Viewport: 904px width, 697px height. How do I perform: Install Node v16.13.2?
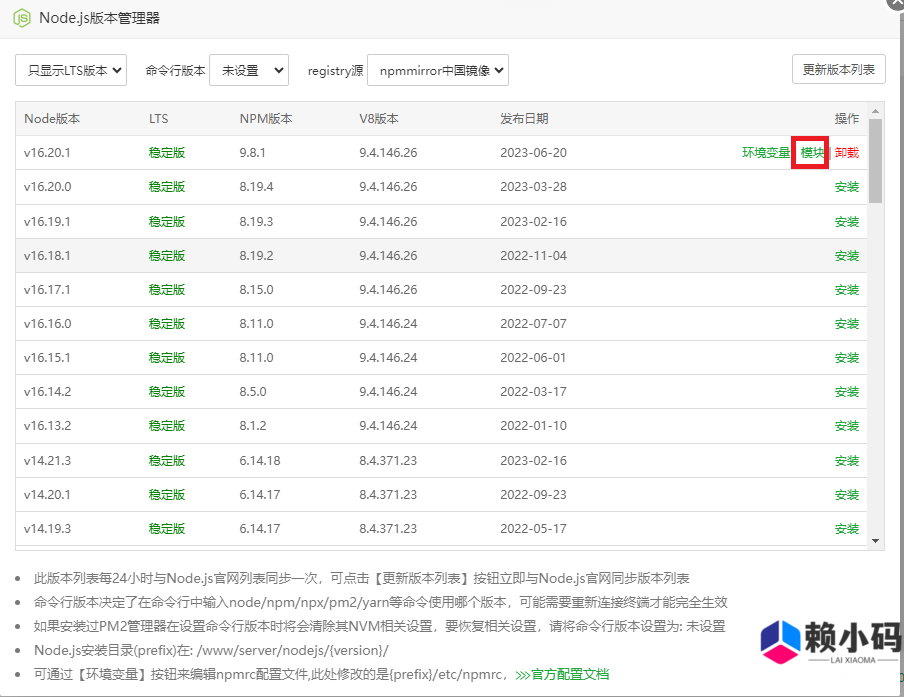click(x=846, y=426)
